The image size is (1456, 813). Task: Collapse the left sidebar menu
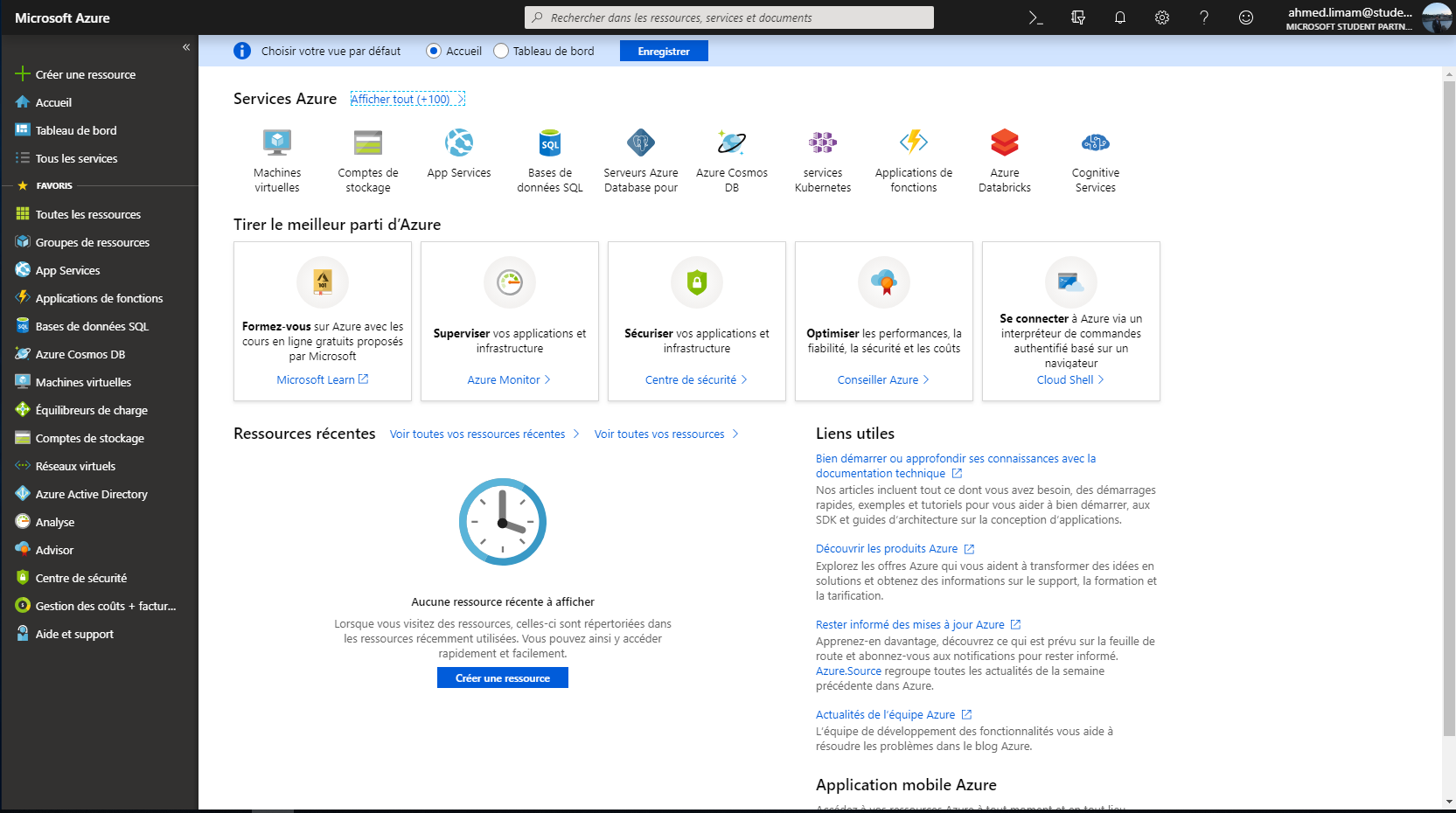click(x=186, y=47)
